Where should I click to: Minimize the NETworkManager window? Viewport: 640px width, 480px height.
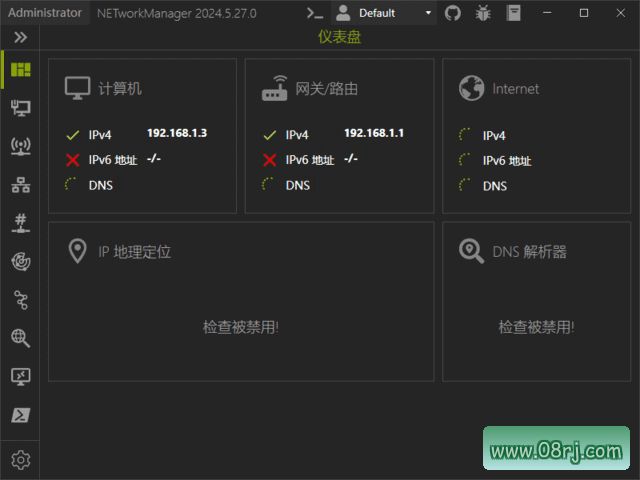pyautogui.click(x=547, y=13)
